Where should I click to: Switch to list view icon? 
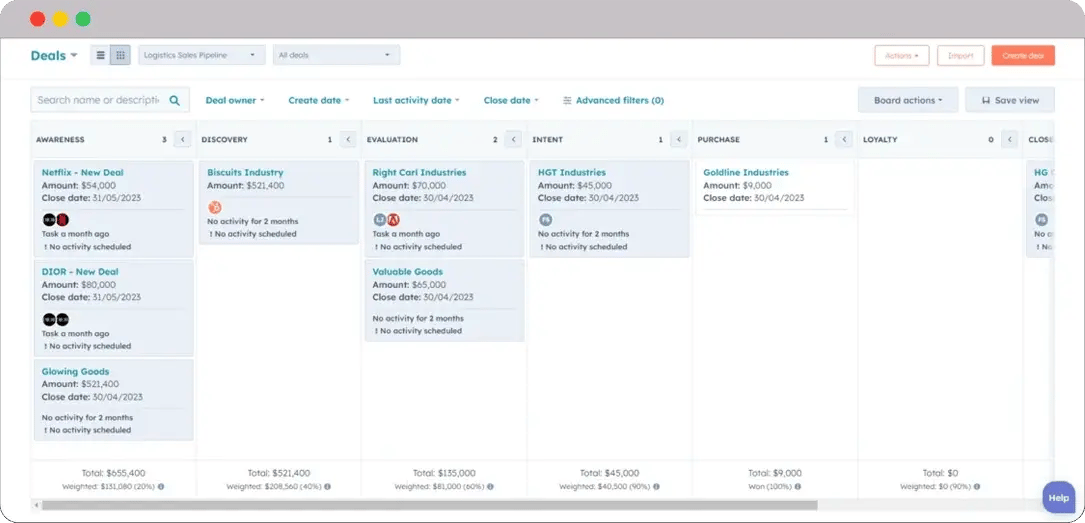(x=100, y=55)
